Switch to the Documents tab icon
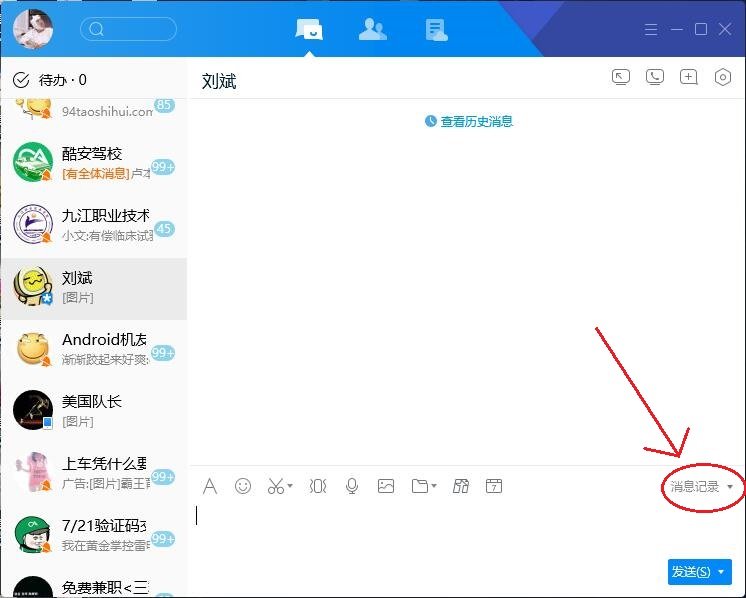This screenshot has width=746, height=598. 436,30
